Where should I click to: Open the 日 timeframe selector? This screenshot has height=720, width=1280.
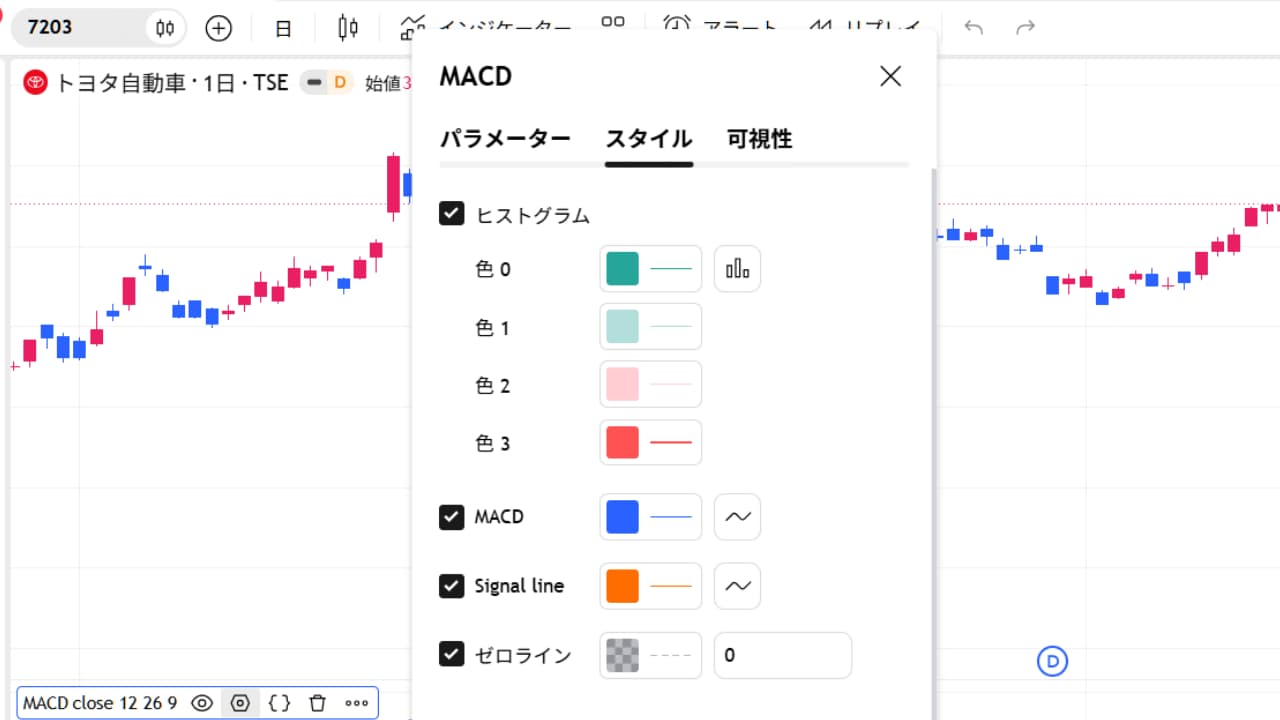pos(283,28)
